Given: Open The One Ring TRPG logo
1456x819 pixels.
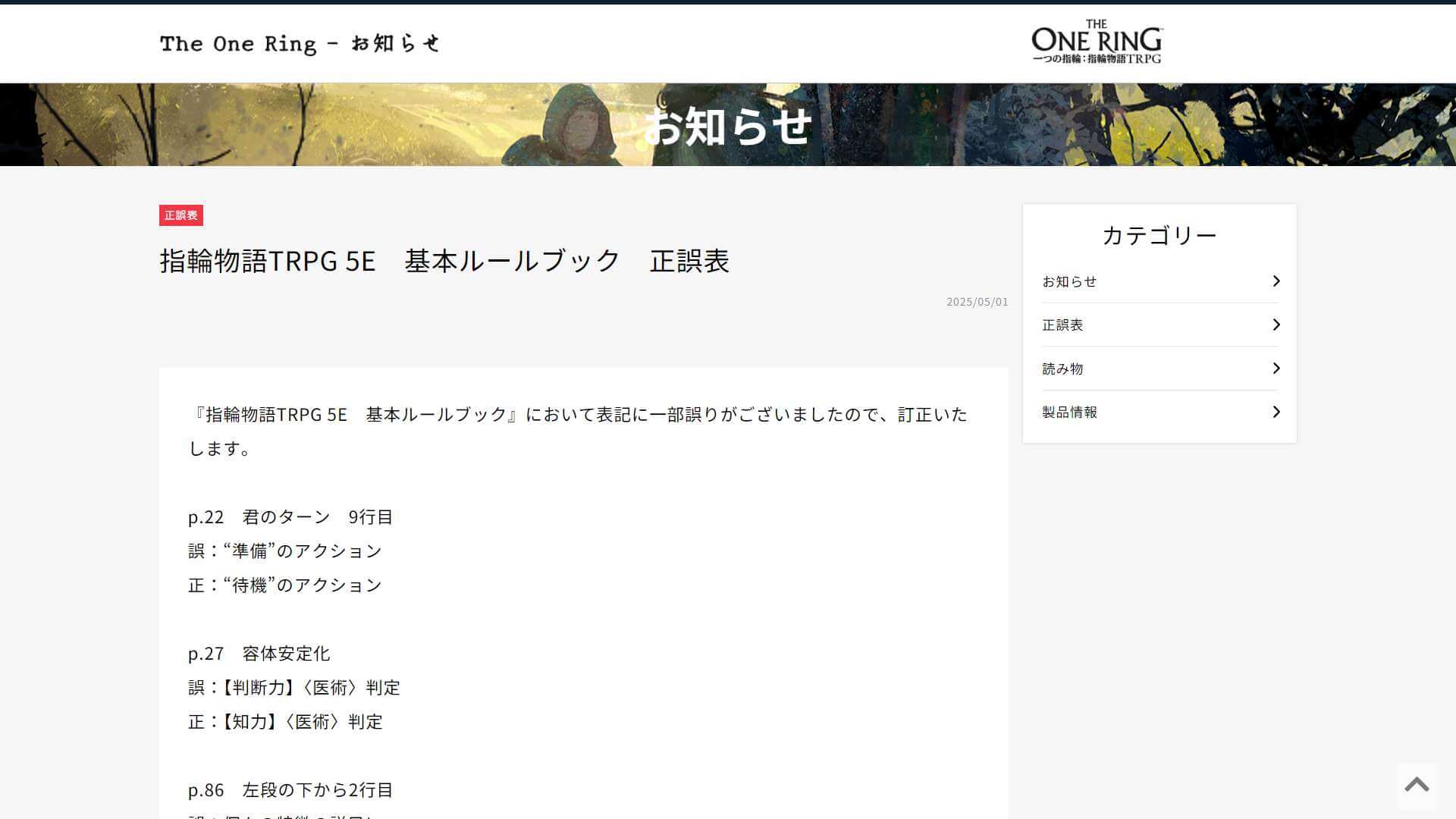Looking at the screenshot, I should pos(1097,42).
